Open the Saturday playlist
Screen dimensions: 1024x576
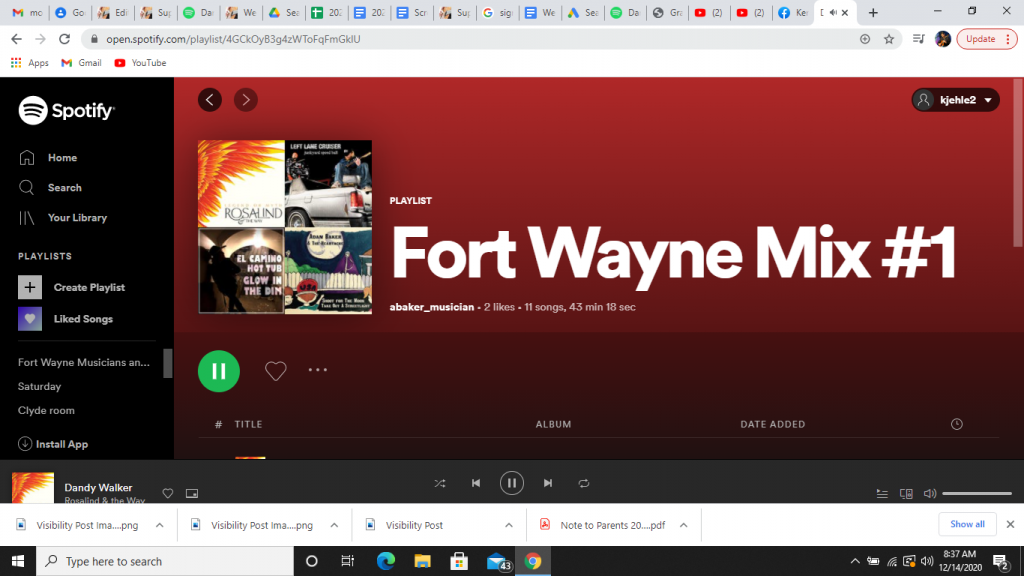click(39, 387)
